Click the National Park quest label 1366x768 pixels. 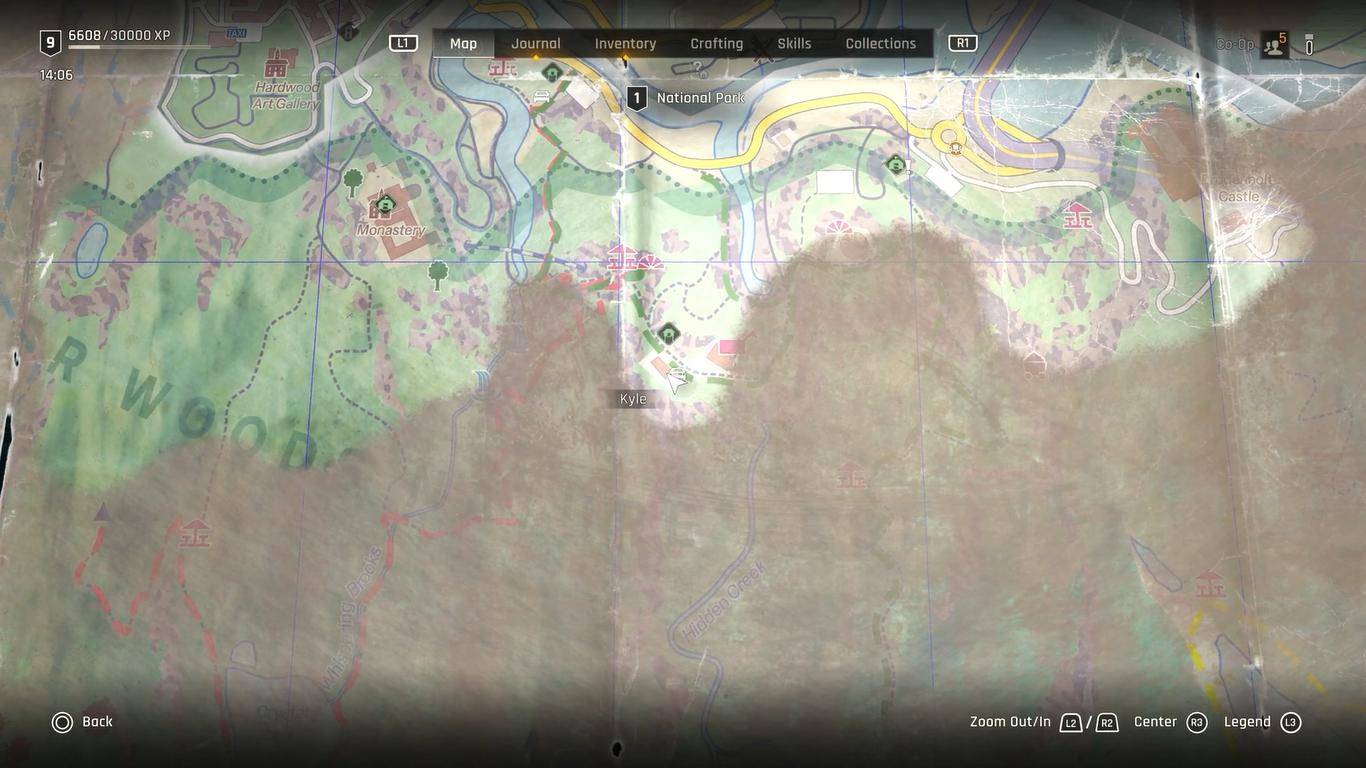point(701,98)
